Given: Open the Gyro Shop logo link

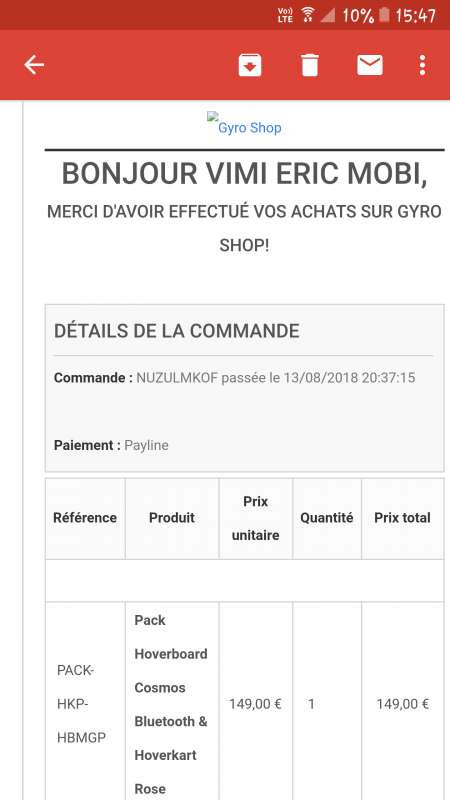Looking at the screenshot, I should pyautogui.click(x=244, y=123).
